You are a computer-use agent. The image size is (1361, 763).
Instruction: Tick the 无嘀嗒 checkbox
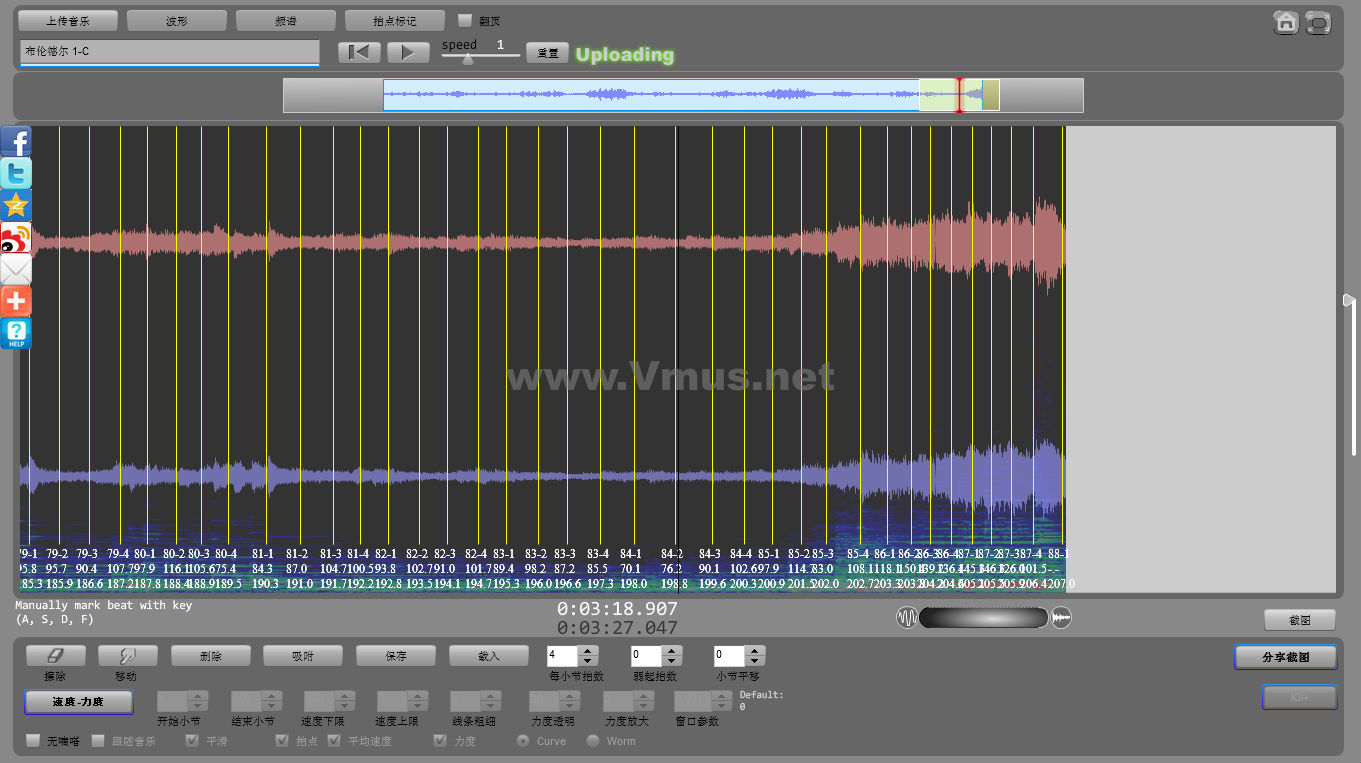click(33, 741)
